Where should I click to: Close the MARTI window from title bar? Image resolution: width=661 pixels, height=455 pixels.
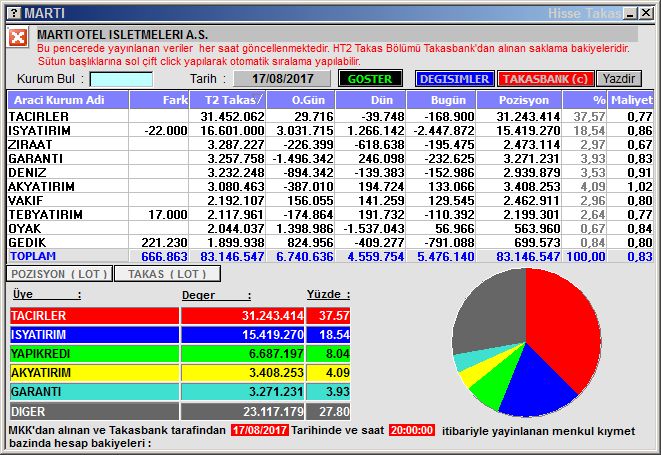pos(646,13)
